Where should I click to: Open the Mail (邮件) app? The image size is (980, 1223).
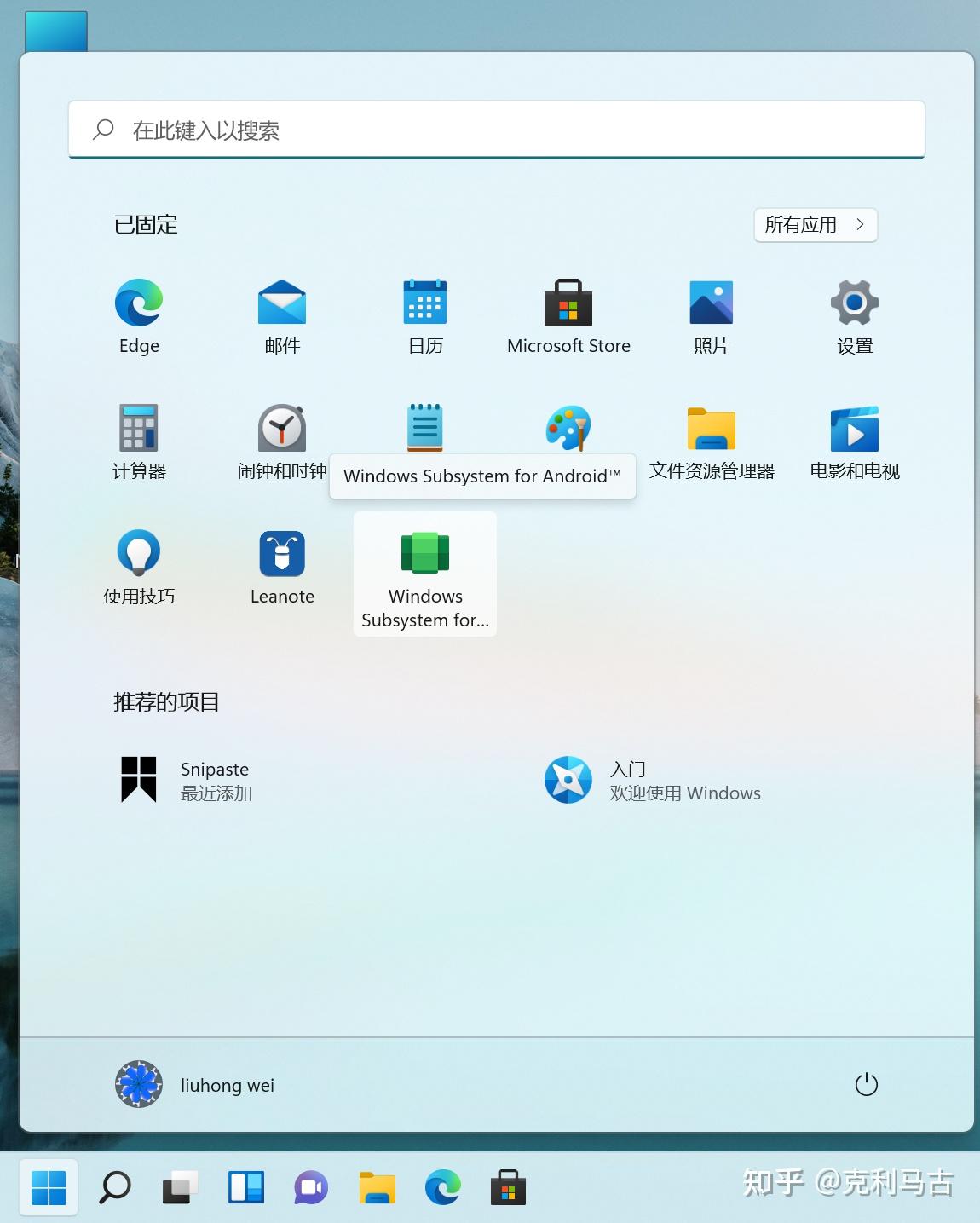[x=282, y=317]
